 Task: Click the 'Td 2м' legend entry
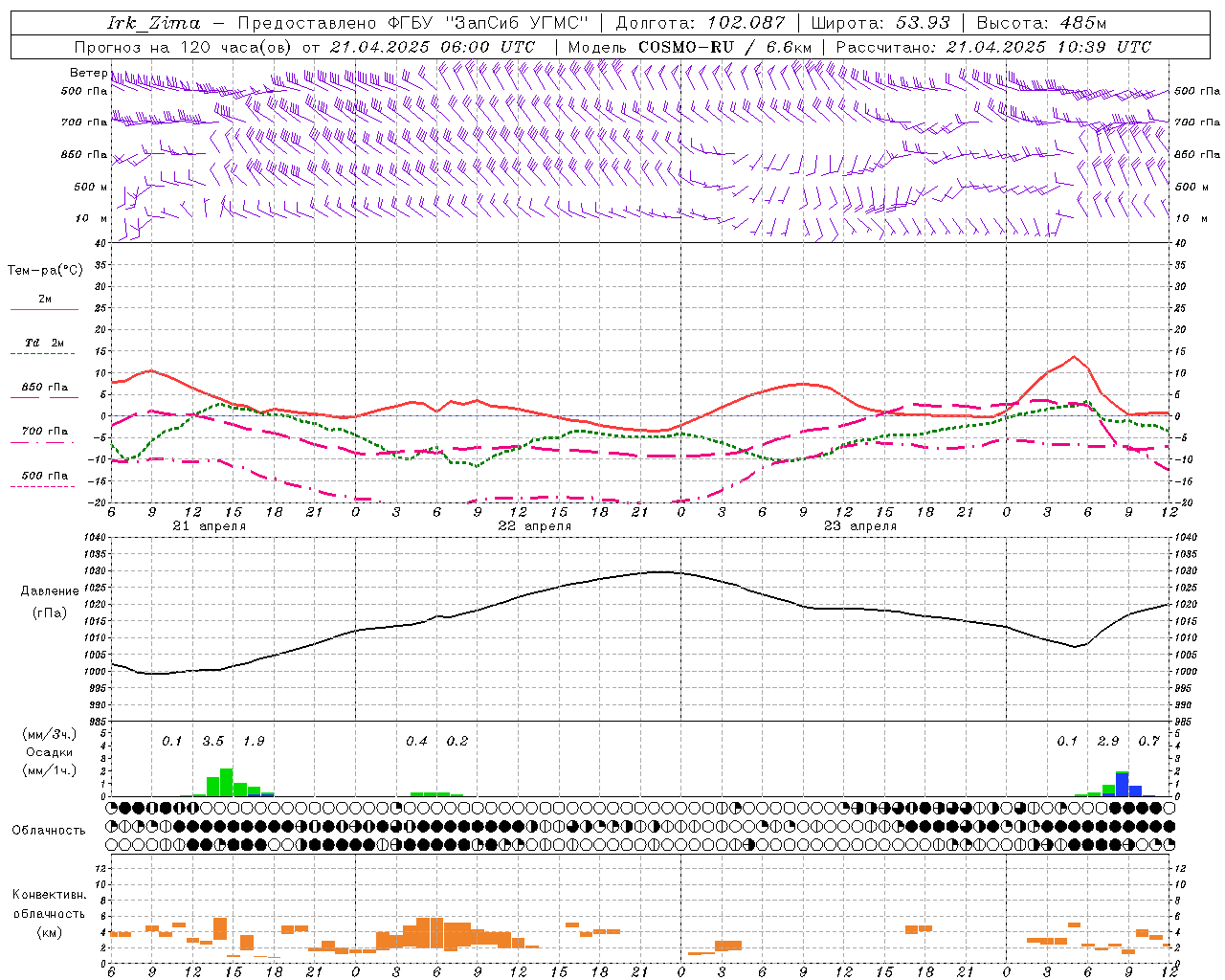[44, 343]
